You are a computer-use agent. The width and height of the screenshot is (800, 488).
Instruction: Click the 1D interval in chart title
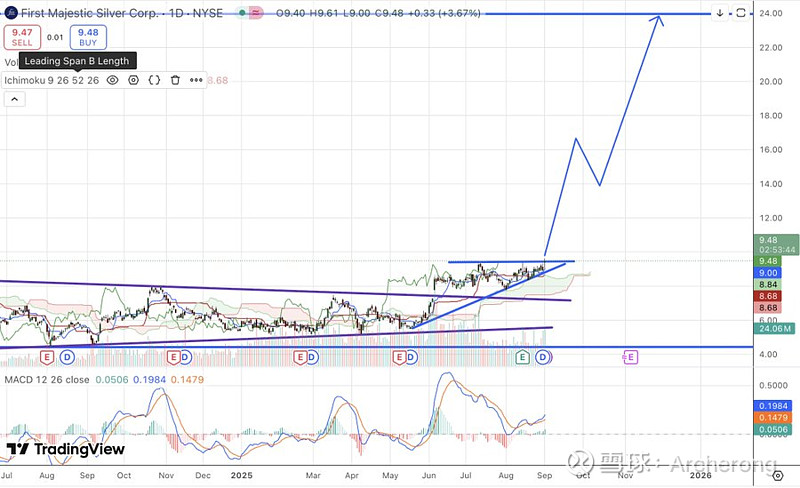(176, 13)
